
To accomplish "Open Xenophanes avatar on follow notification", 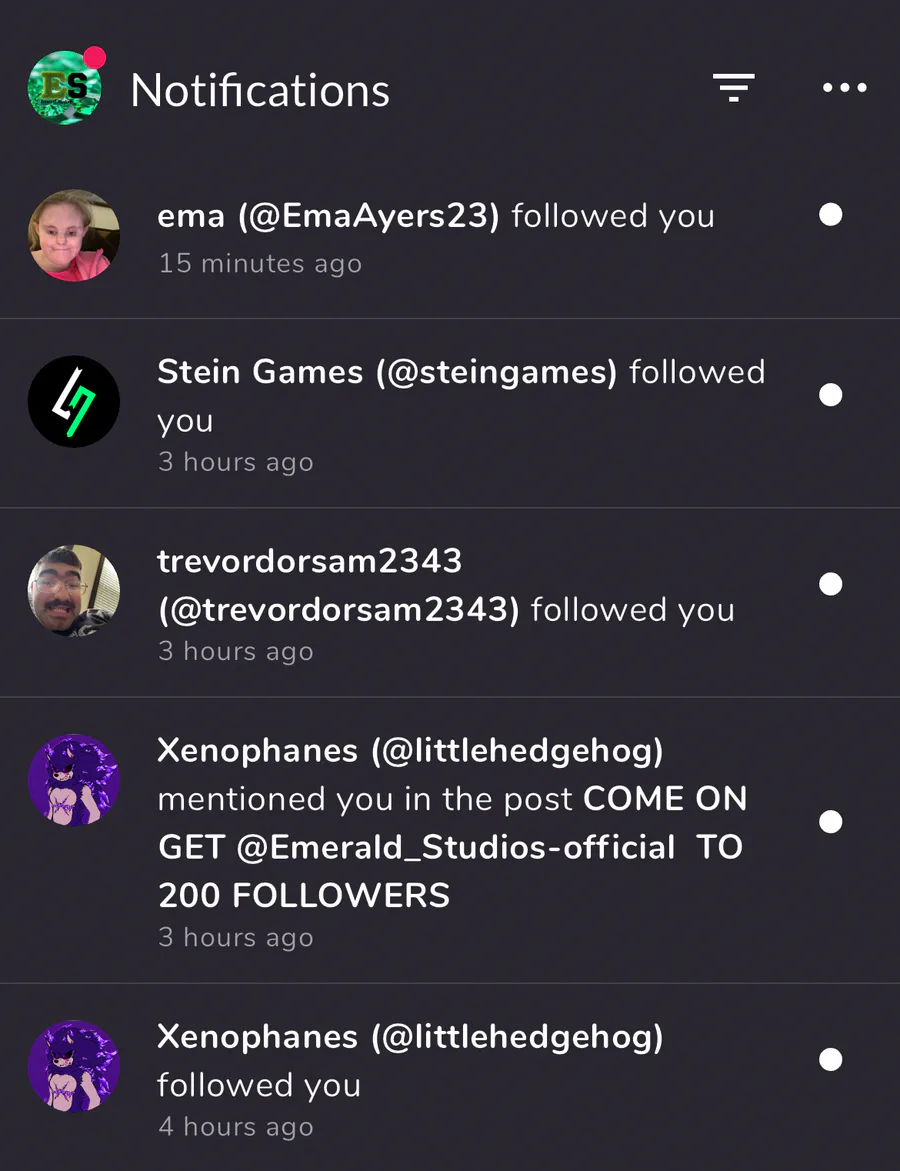I will coord(74,1066).
